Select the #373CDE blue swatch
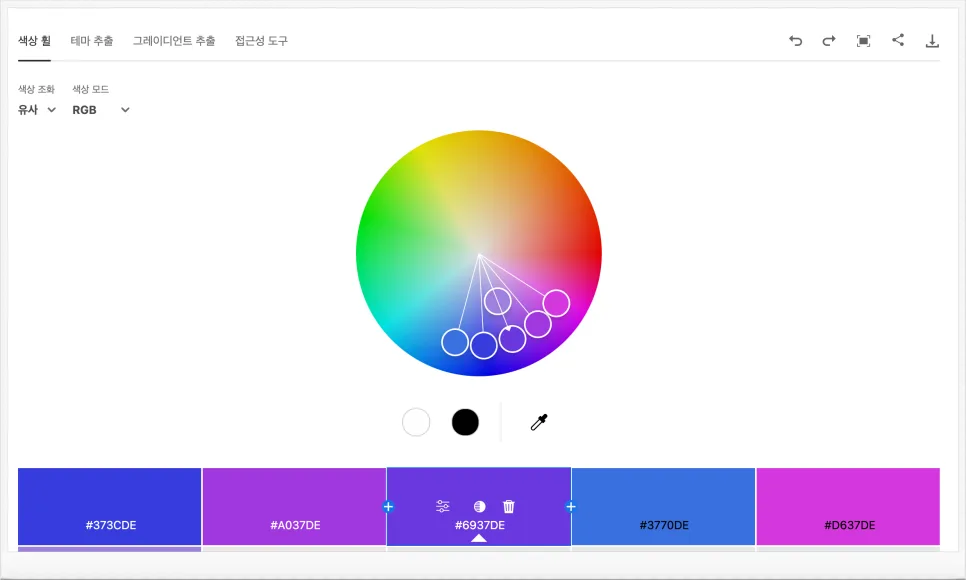Screen dimensions: 966x580 110,507
